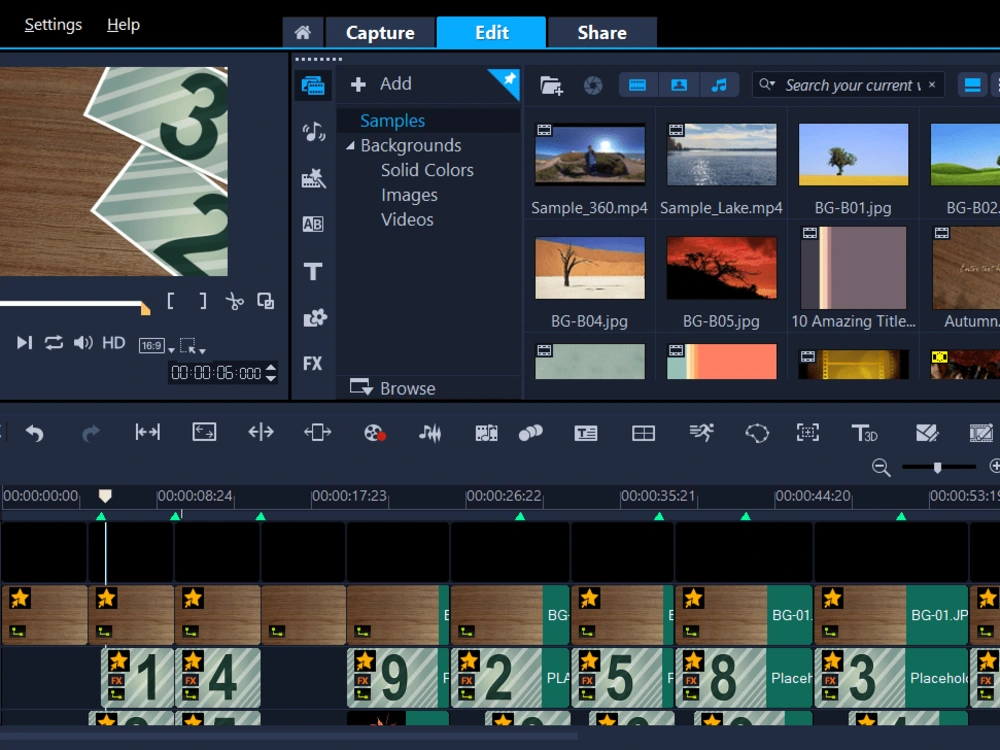The height and width of the screenshot is (750, 1000).
Task: Select Sample_Lake.mp4 thumbnail
Action: point(721,155)
